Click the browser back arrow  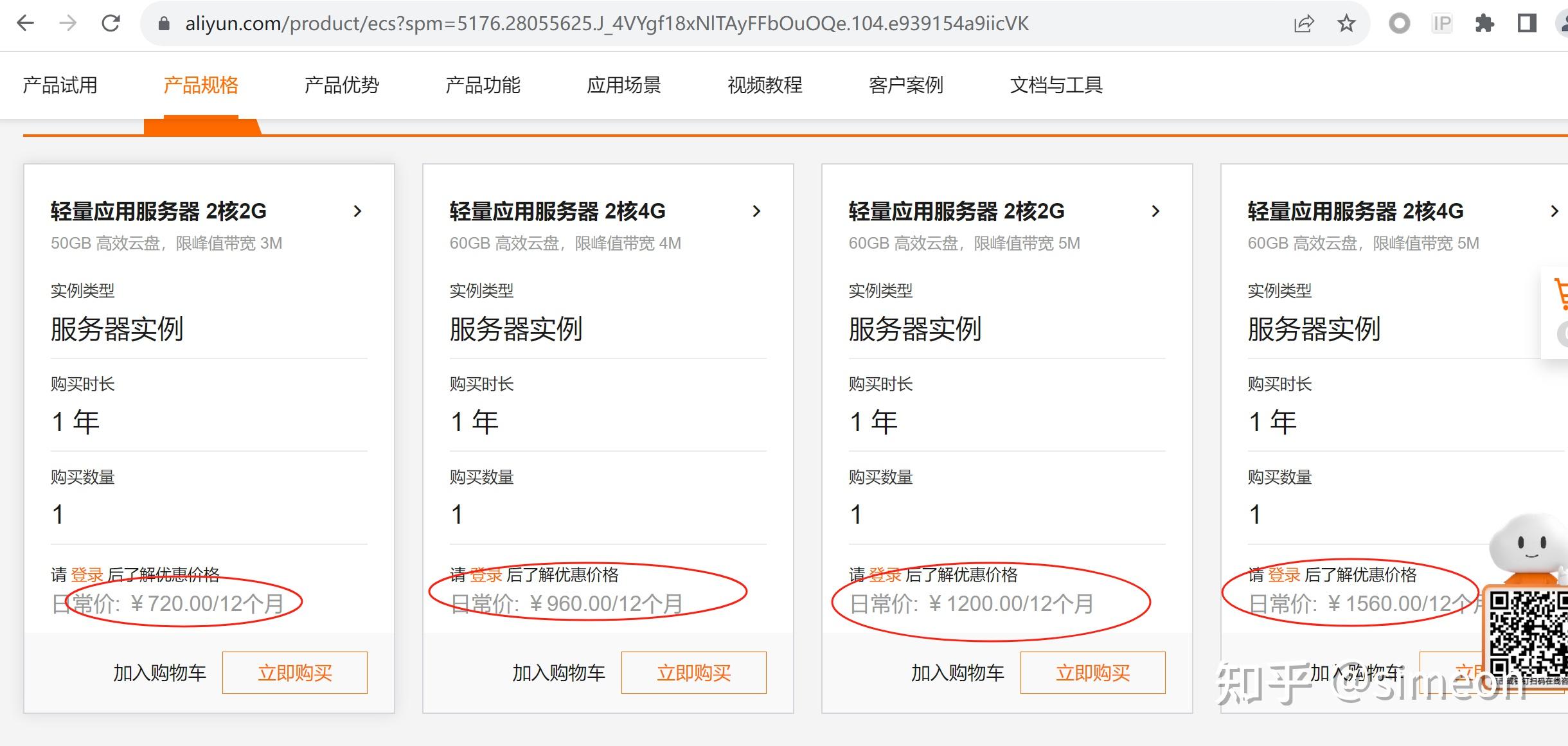(25, 24)
